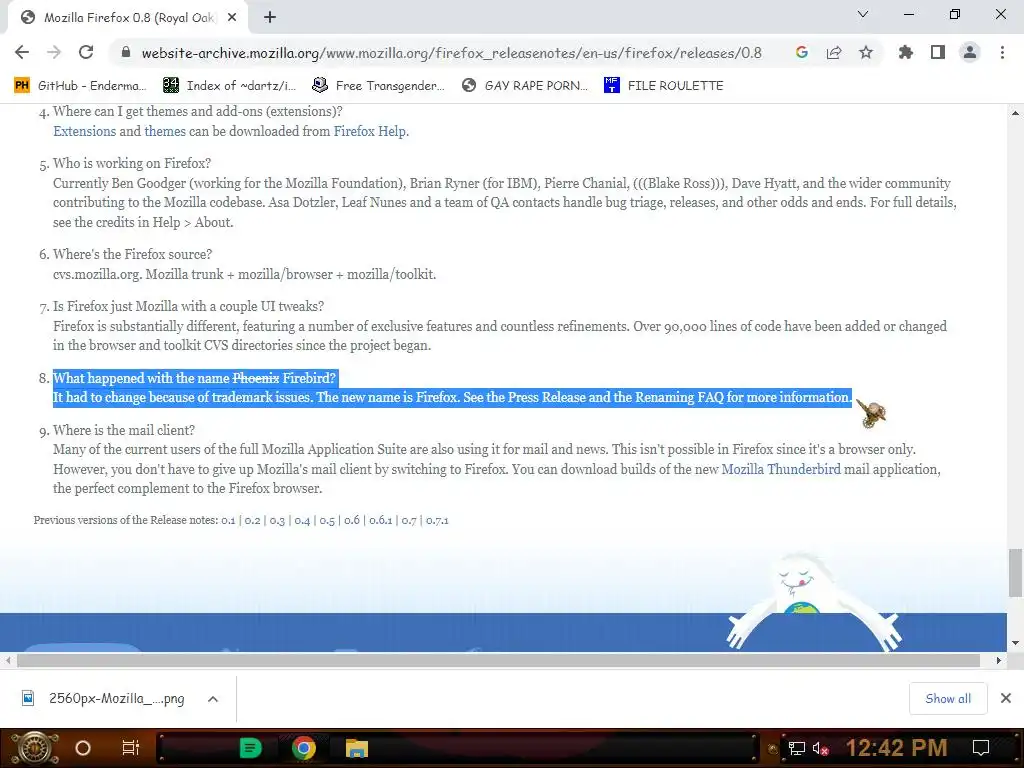Open release notes version 0.5
Viewport: 1024px width, 768px height.
(x=327, y=520)
